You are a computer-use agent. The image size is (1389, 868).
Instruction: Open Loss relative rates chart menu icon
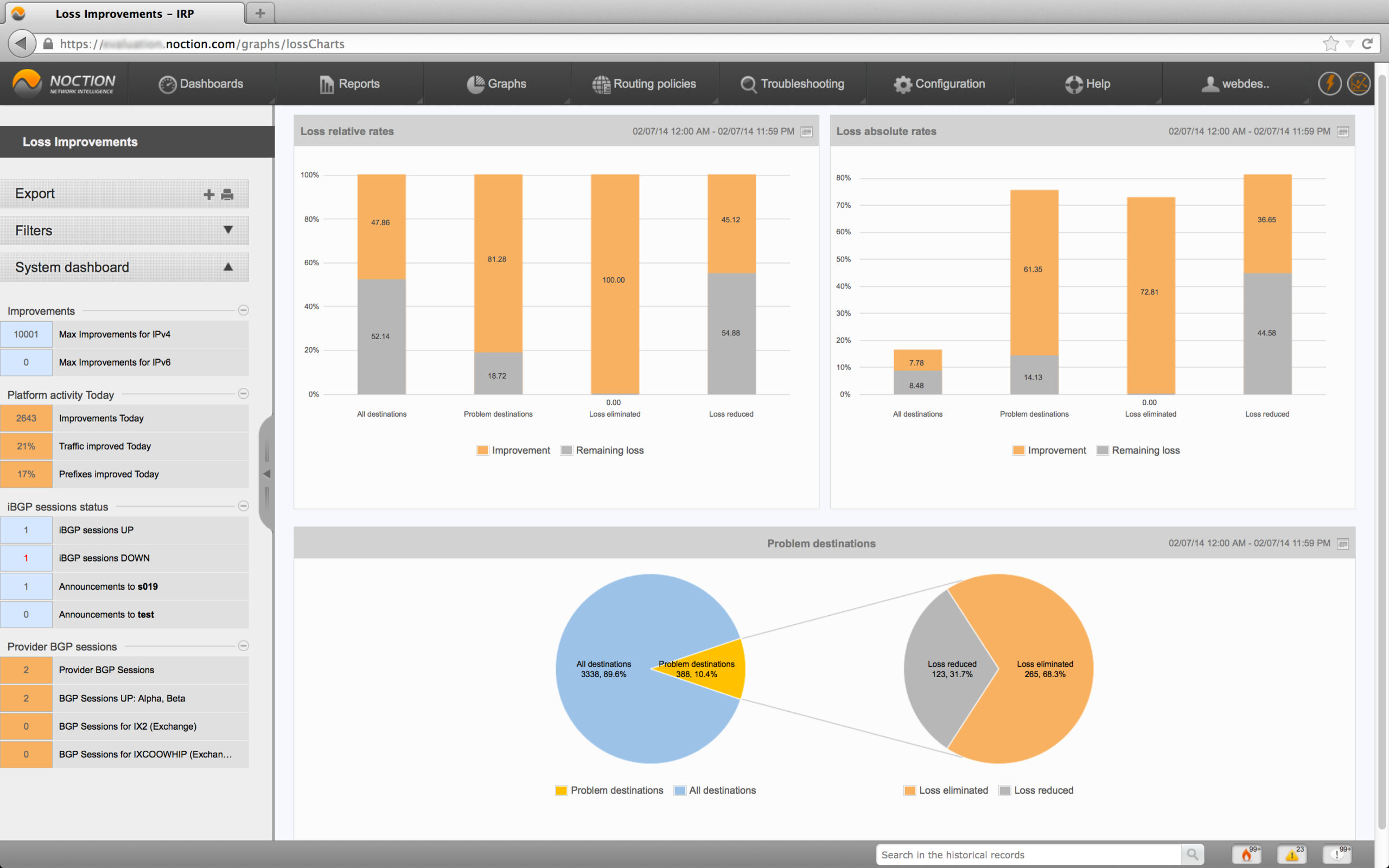(806, 131)
